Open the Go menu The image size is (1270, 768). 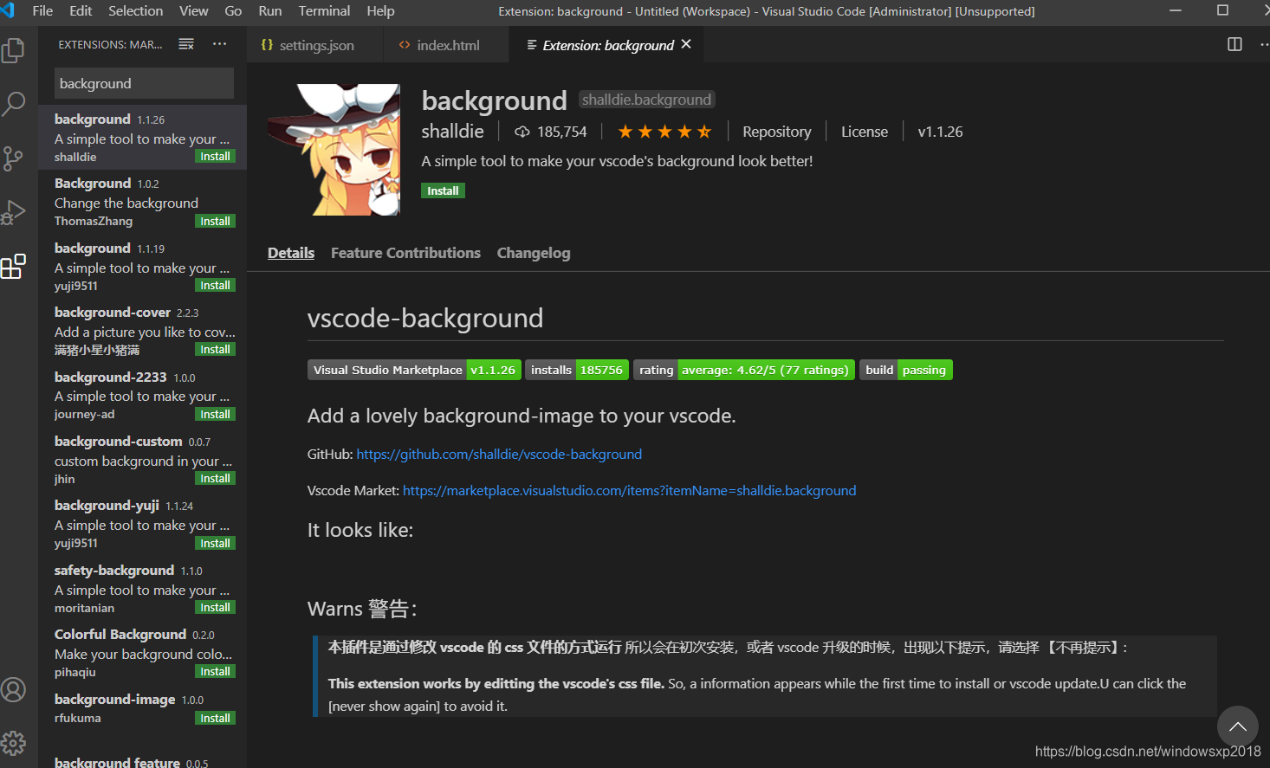(233, 11)
